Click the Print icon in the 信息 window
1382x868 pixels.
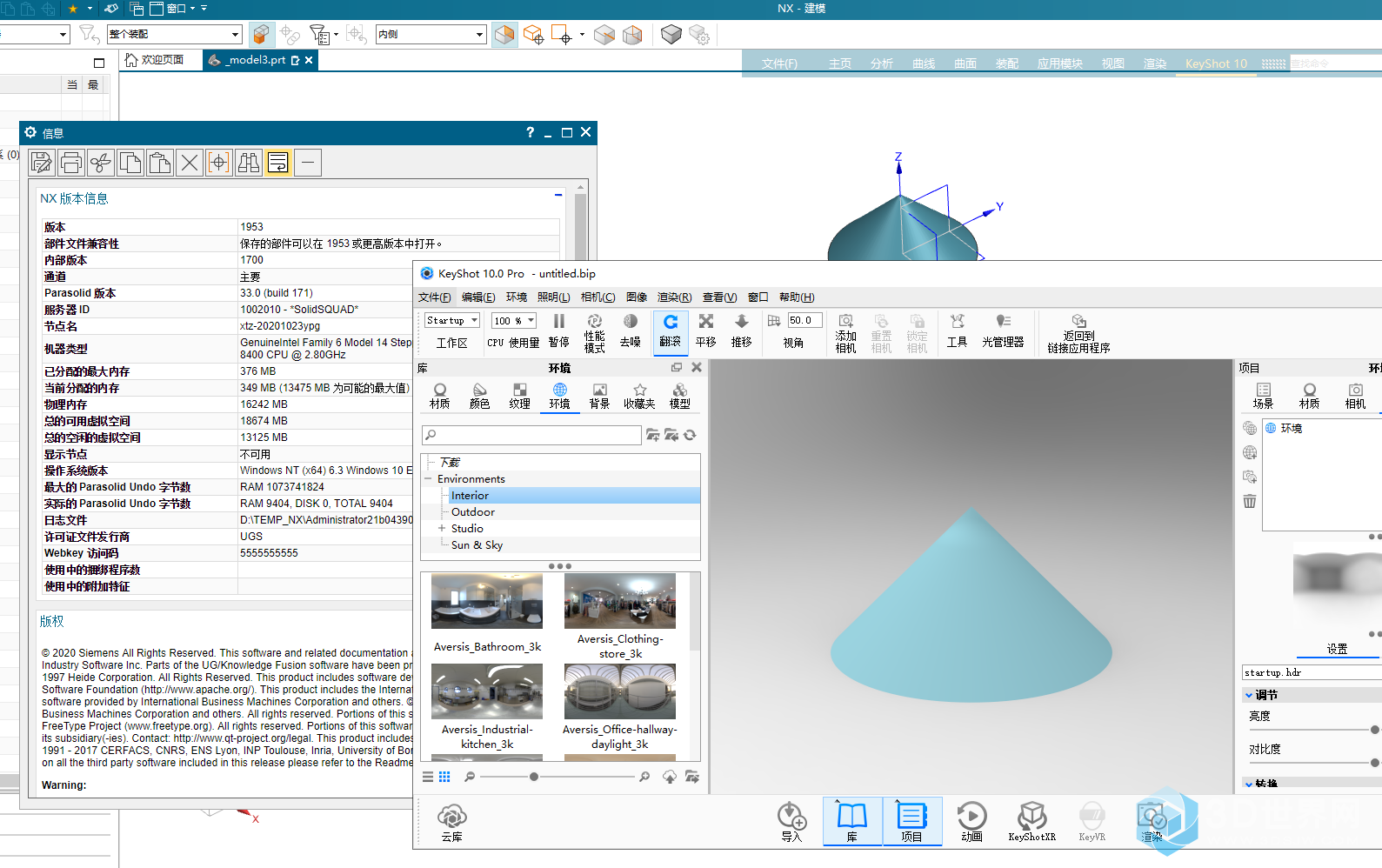[71, 163]
